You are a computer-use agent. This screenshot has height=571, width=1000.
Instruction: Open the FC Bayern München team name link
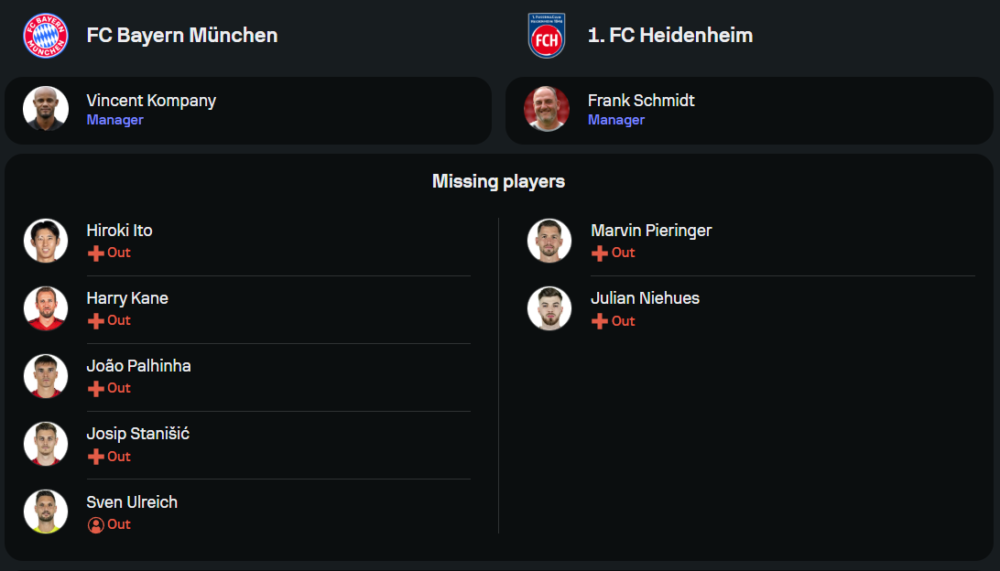coord(182,36)
